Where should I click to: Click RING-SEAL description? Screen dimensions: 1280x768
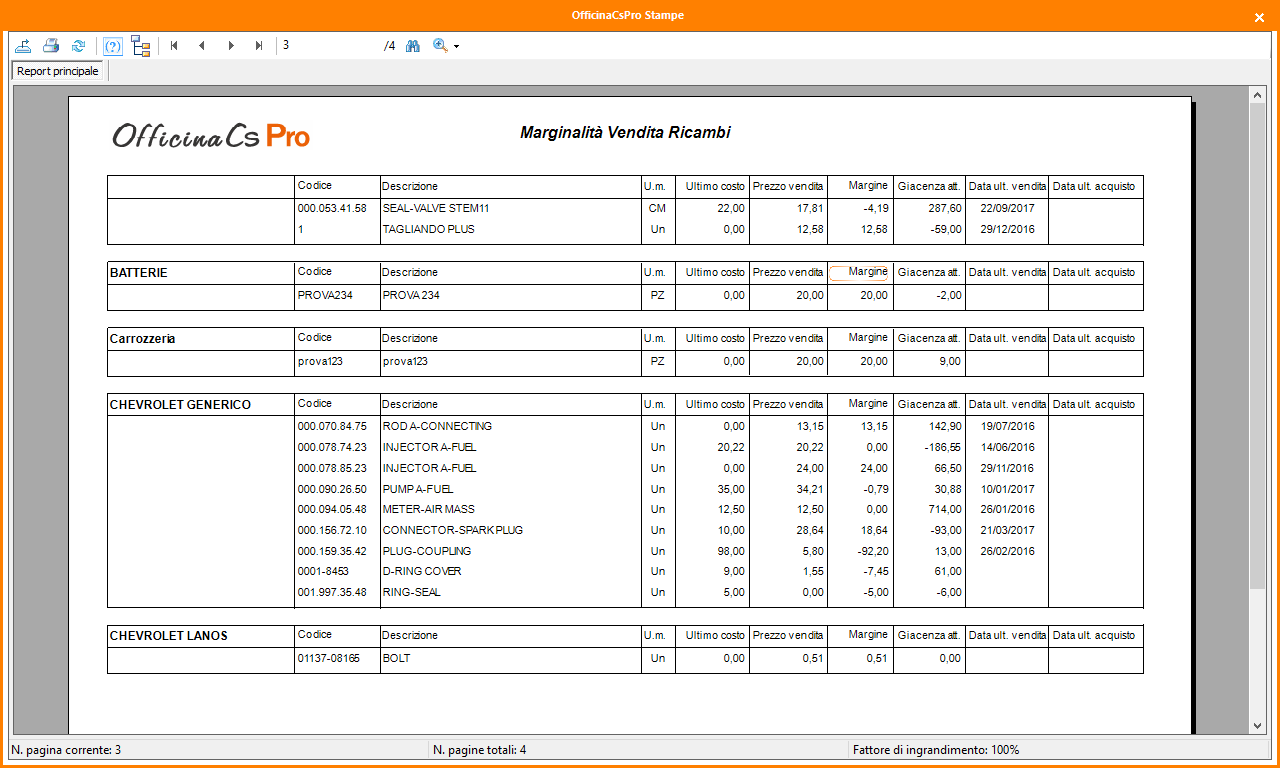coord(411,593)
